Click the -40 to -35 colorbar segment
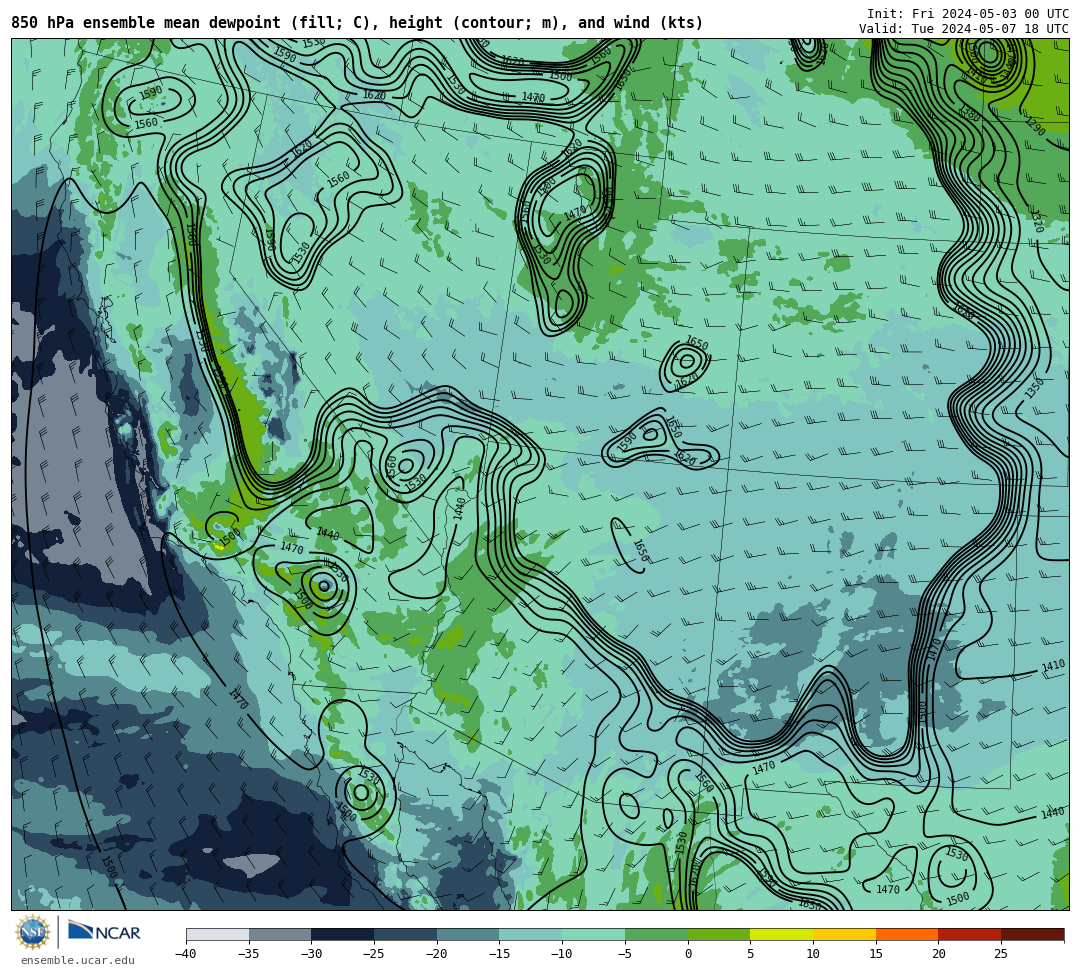Screen dimensions: 1080x973 (x=218, y=934)
